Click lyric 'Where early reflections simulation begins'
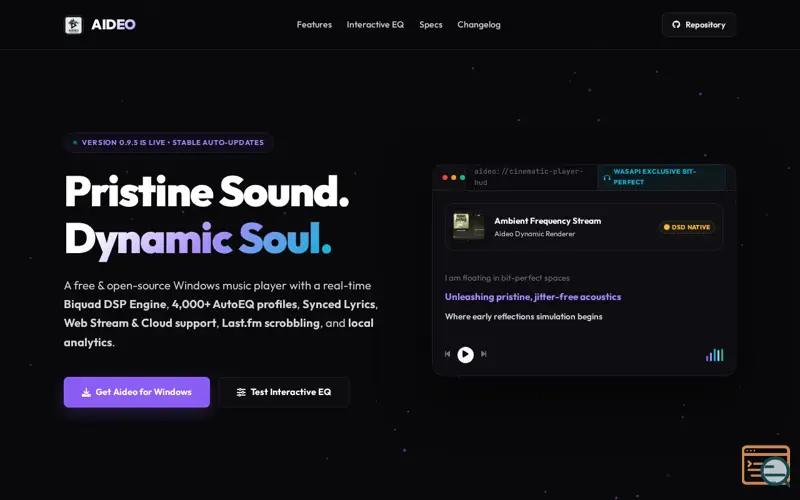The height and width of the screenshot is (500, 800). click(523, 316)
